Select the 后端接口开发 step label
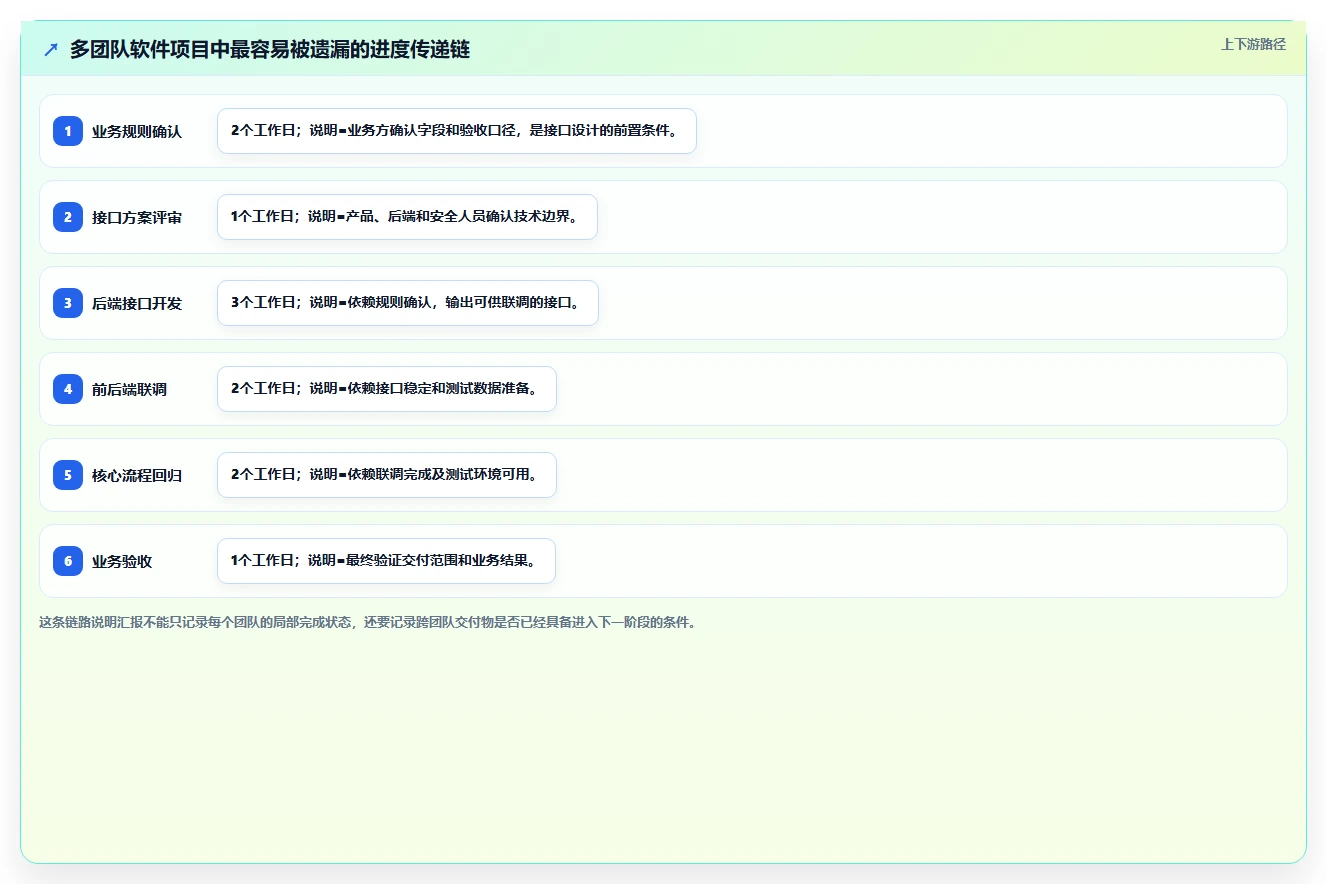This screenshot has height=884, width=1327. (137, 303)
